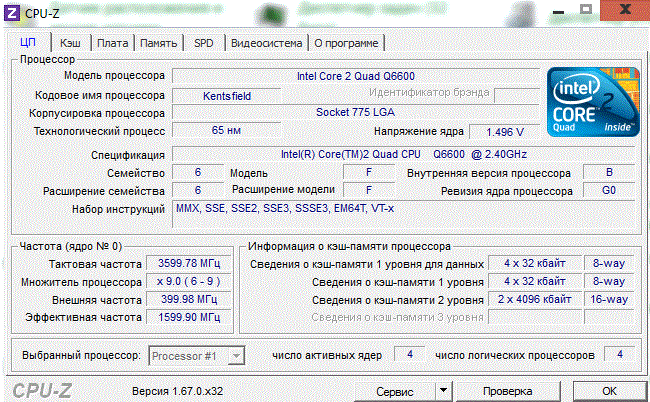Switch to the Память tab
The image size is (650, 402).
tap(158, 43)
